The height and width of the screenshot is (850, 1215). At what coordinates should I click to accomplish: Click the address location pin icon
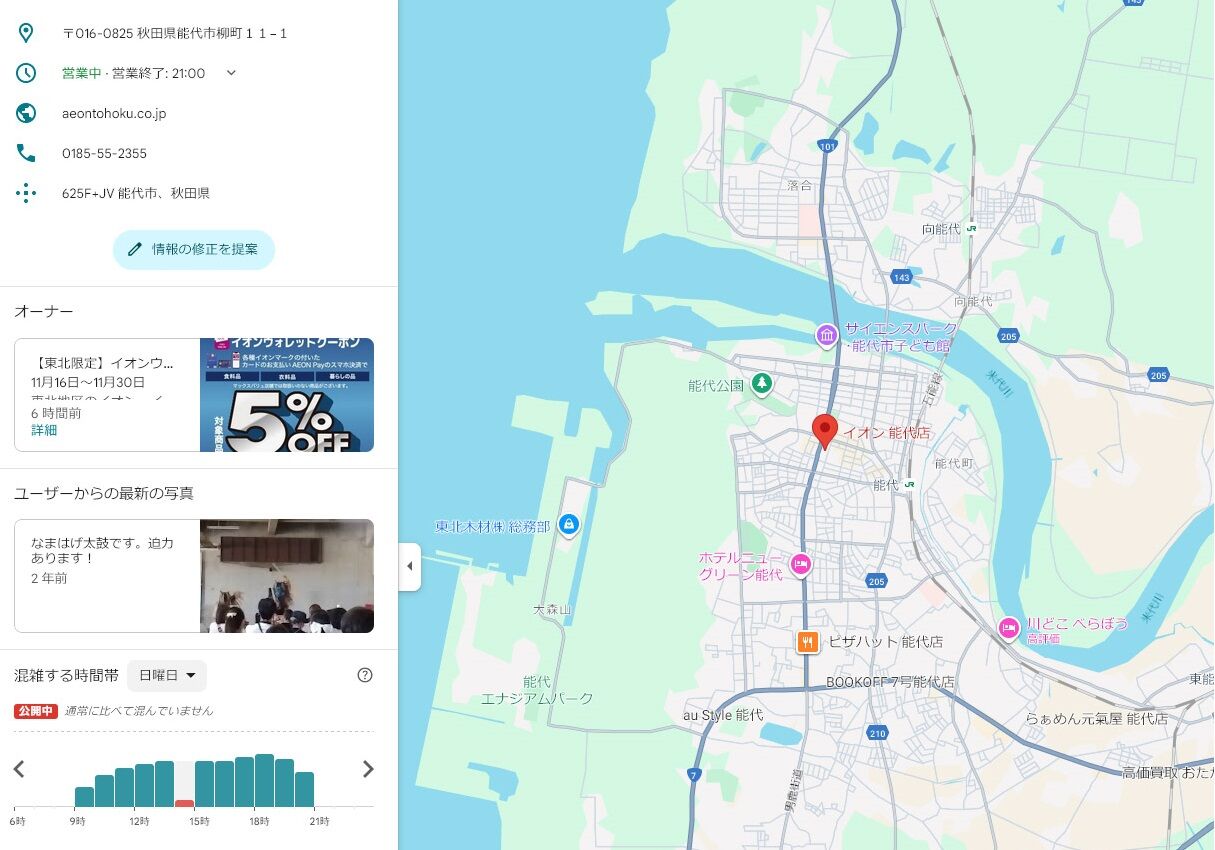[x=26, y=33]
